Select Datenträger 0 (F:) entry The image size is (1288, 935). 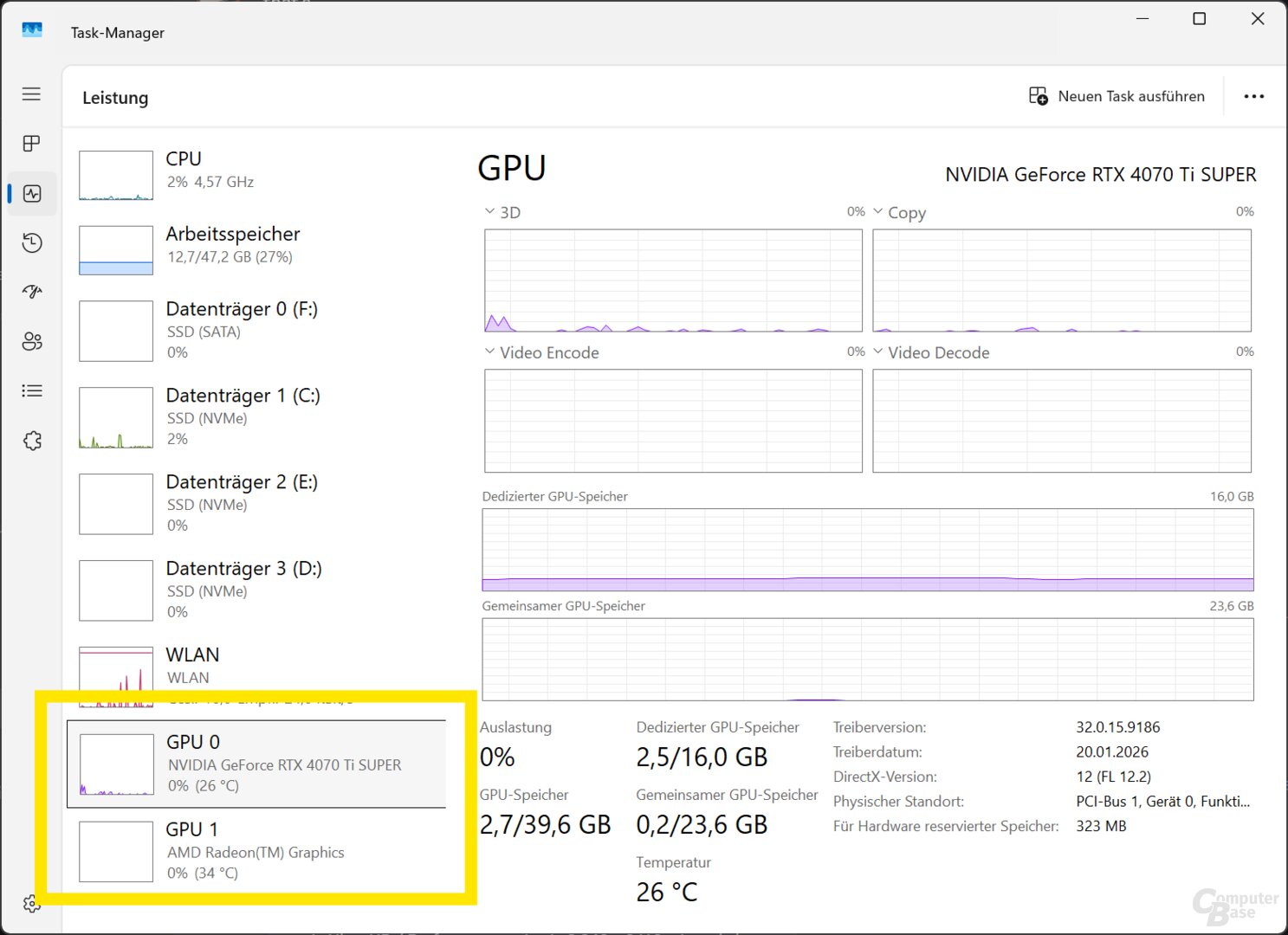[256, 330]
